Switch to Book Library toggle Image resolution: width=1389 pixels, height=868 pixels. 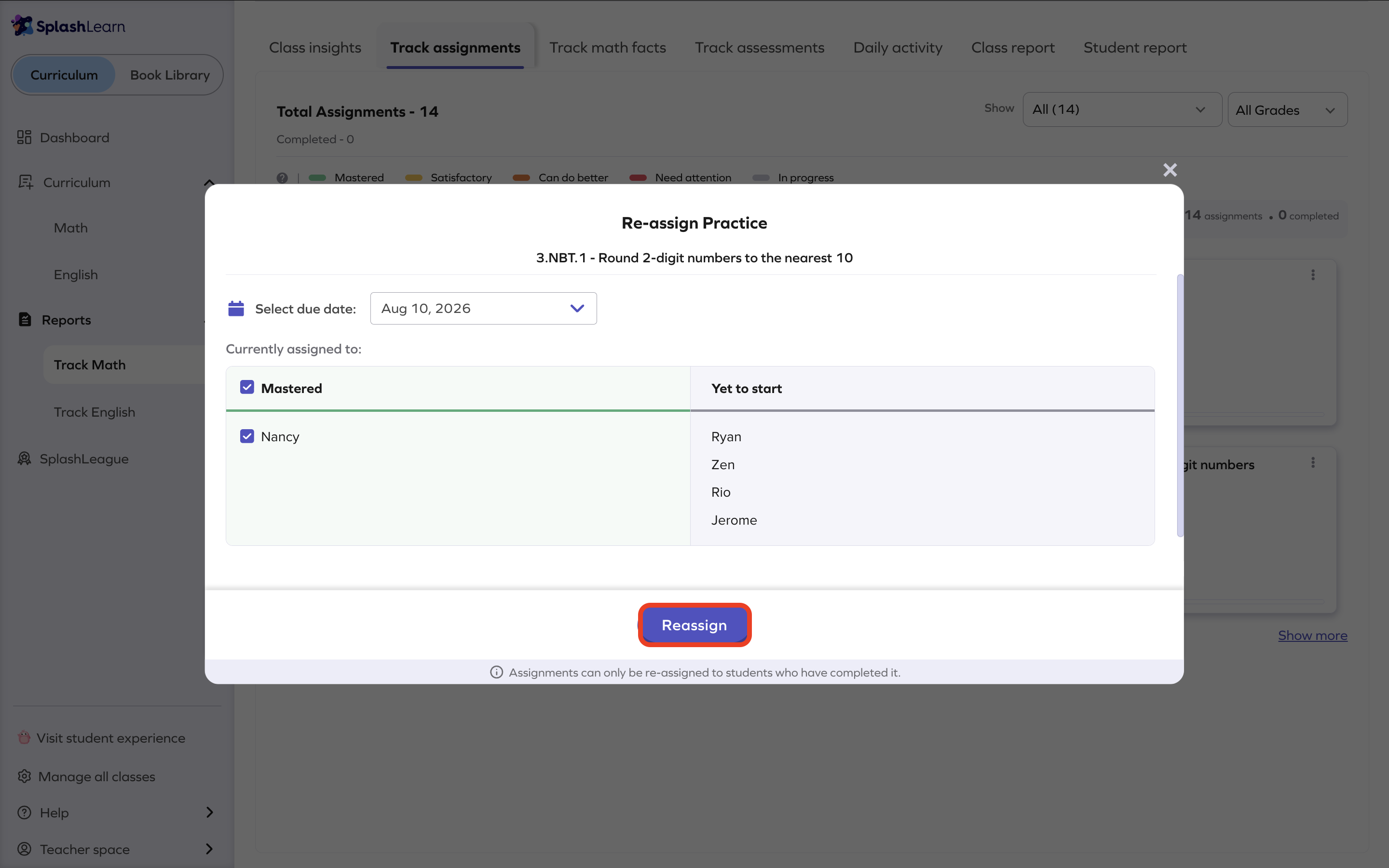coord(170,75)
